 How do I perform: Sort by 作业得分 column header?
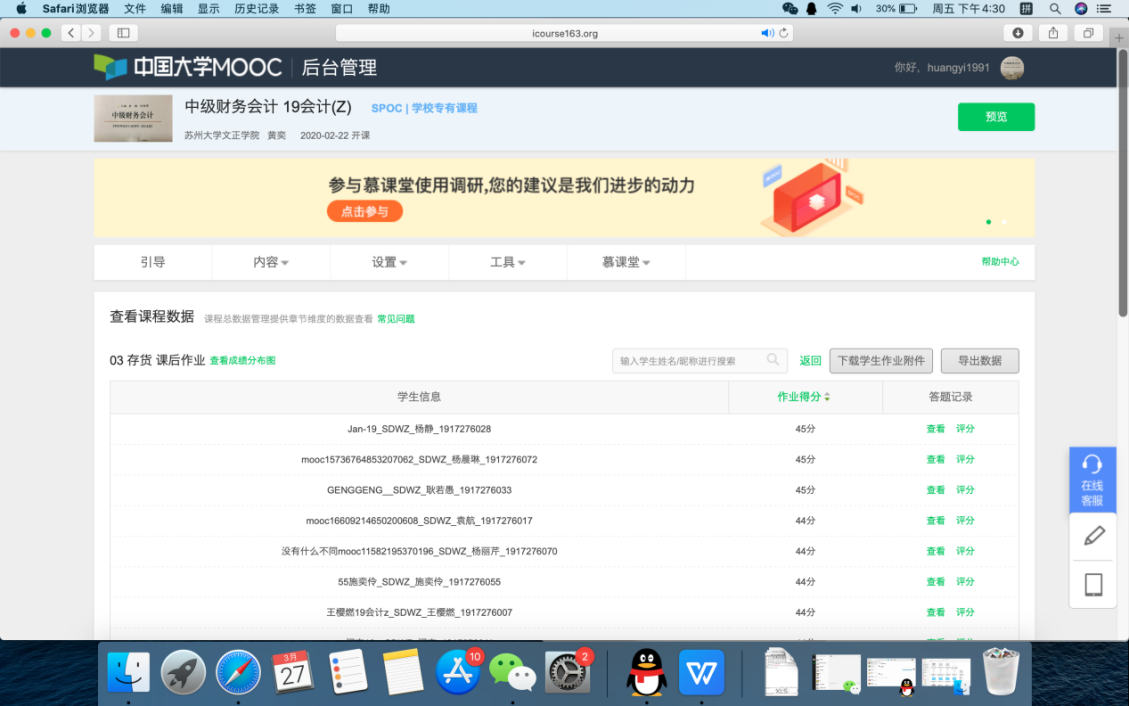(x=804, y=397)
